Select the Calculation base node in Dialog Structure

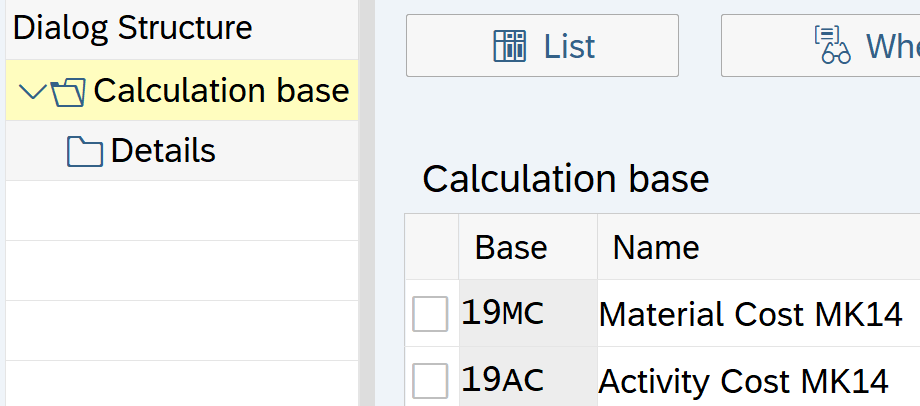(220, 91)
